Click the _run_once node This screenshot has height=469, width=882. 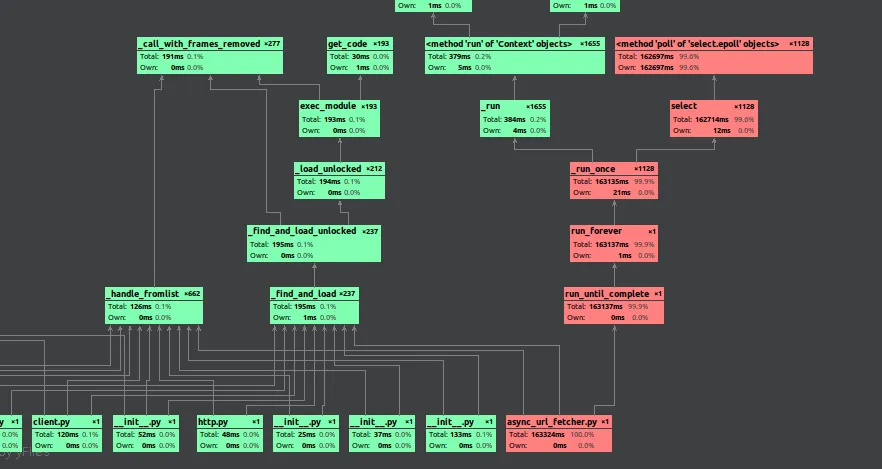click(x=614, y=181)
